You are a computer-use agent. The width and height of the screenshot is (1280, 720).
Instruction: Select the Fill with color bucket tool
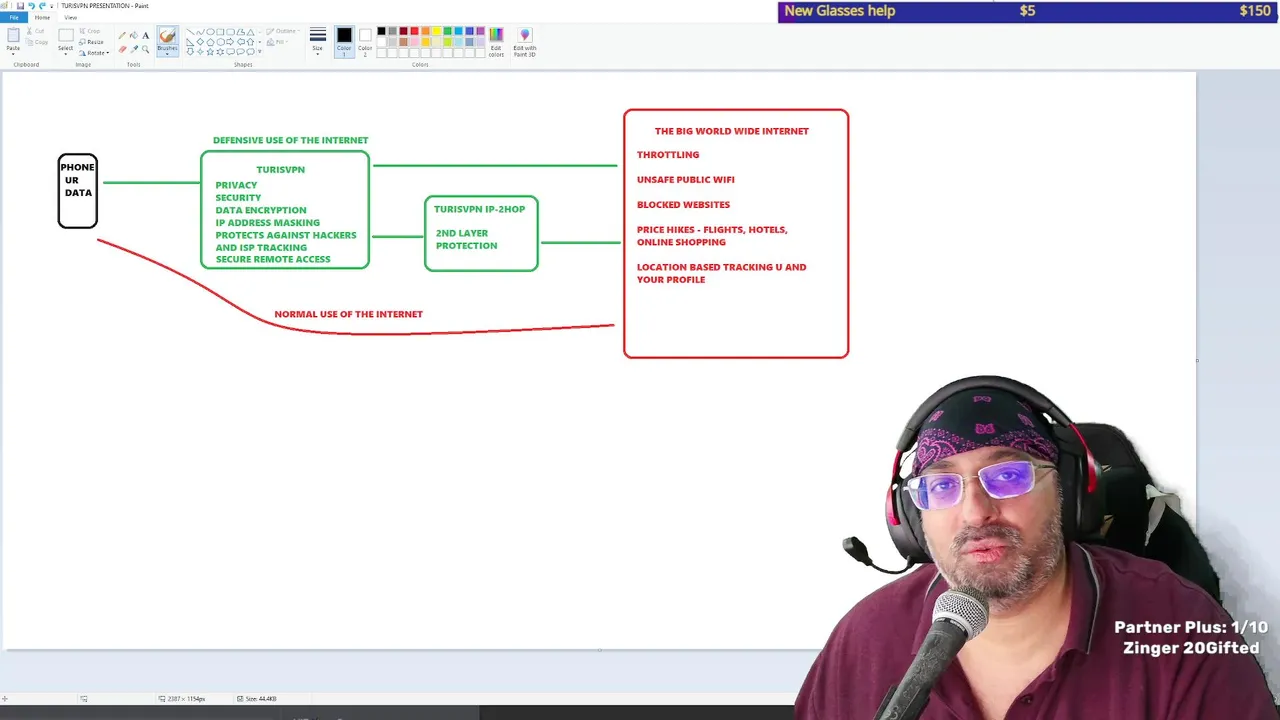pyautogui.click(x=134, y=35)
